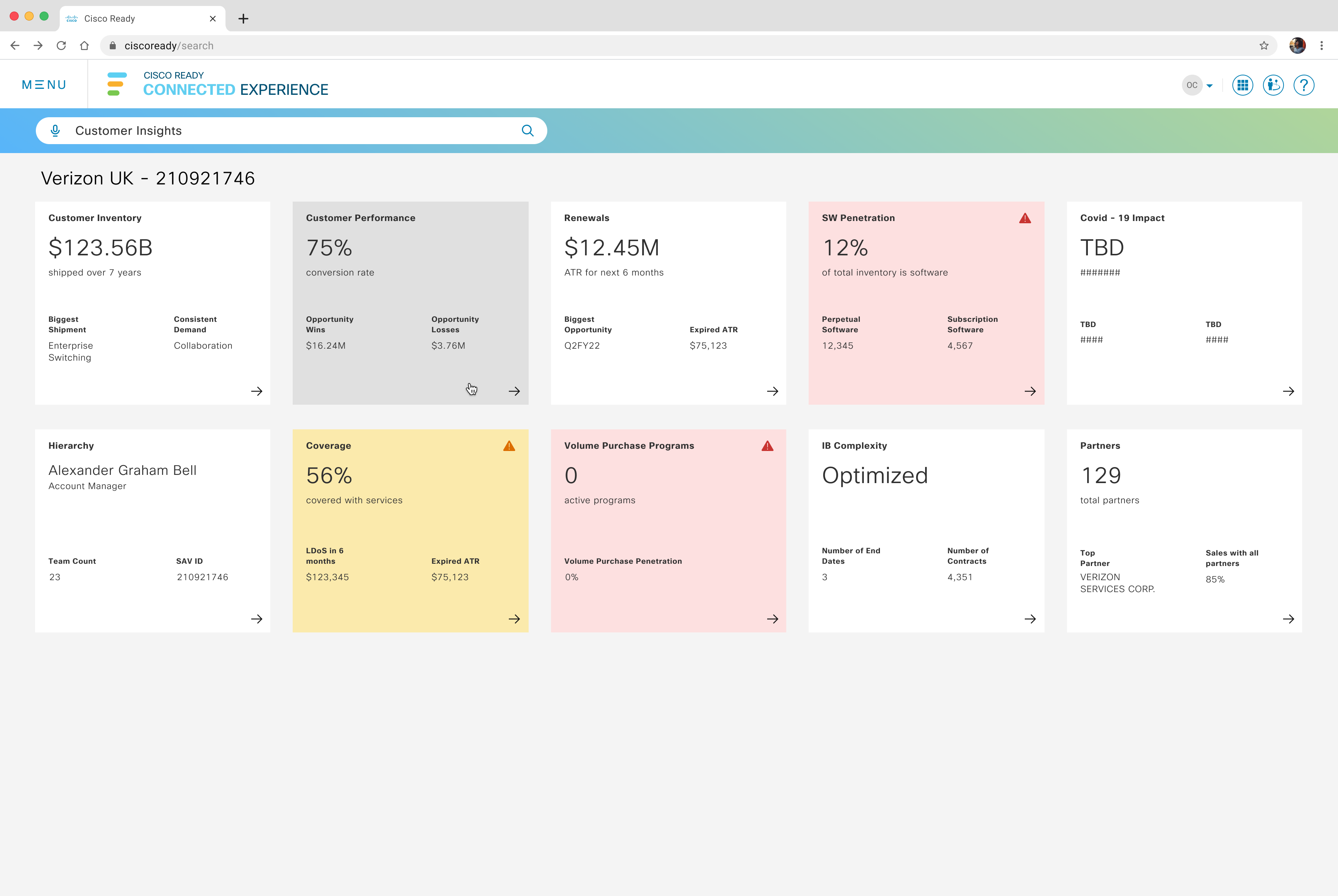
Task: Open Customer Performance card arrow
Action: 514,391
